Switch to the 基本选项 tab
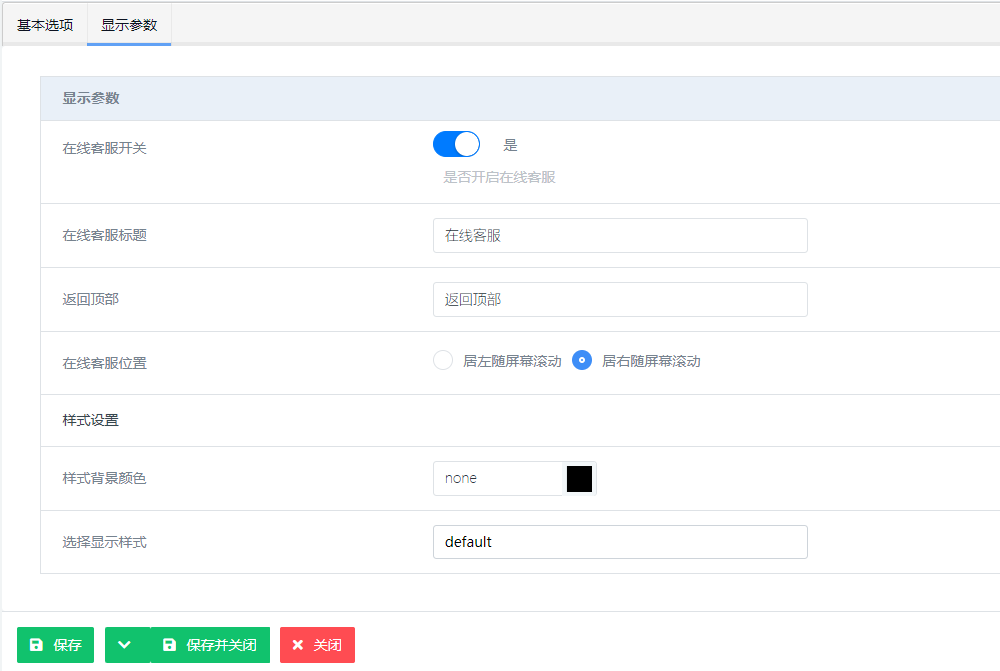The height and width of the screenshot is (671, 1000). [45, 25]
